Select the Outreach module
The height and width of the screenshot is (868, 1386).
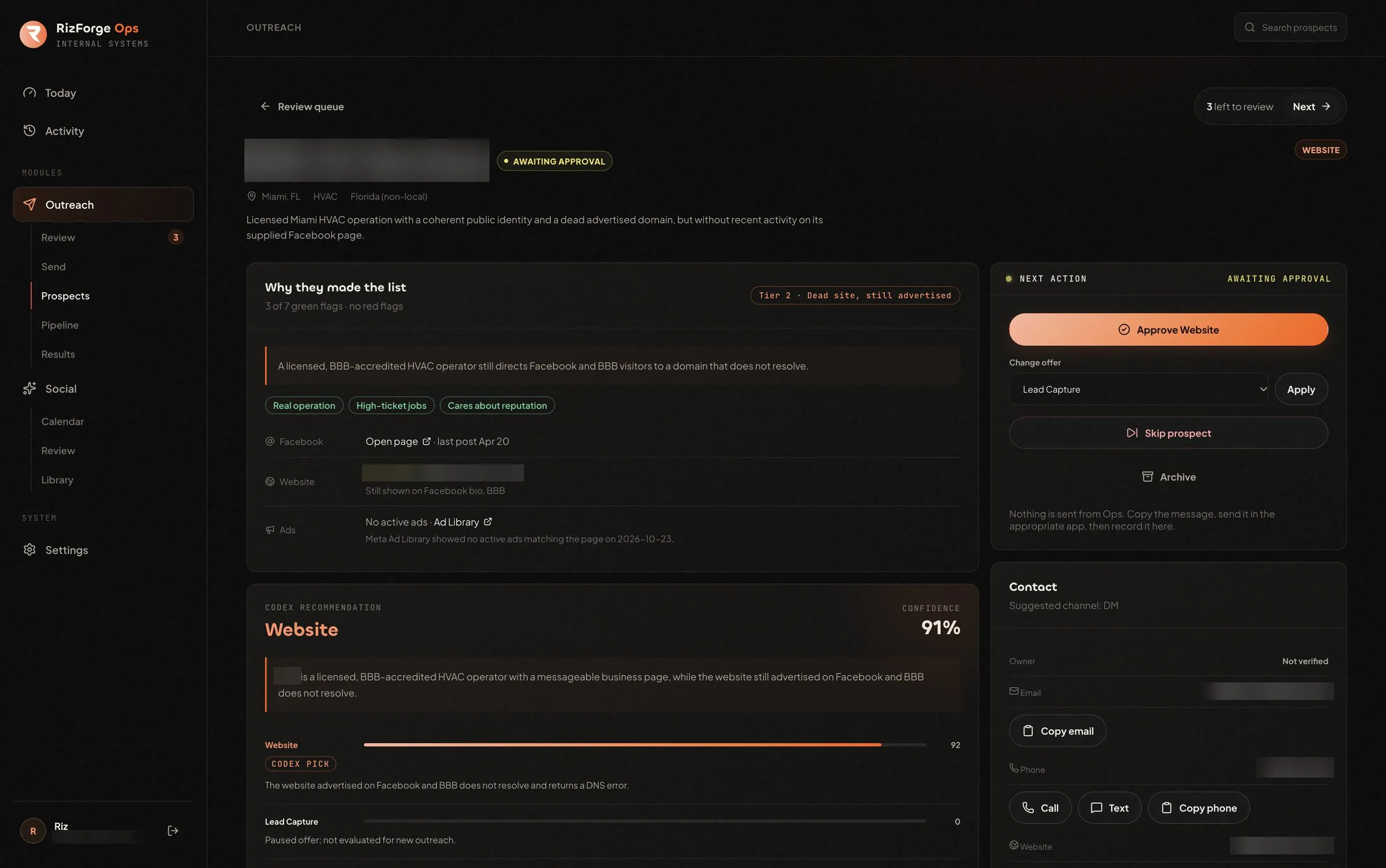tap(103, 204)
